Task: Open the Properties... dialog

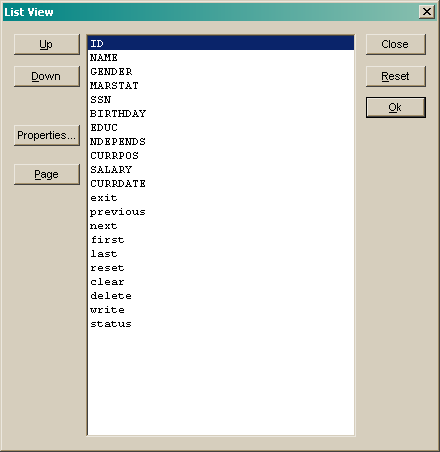Action: point(47,135)
